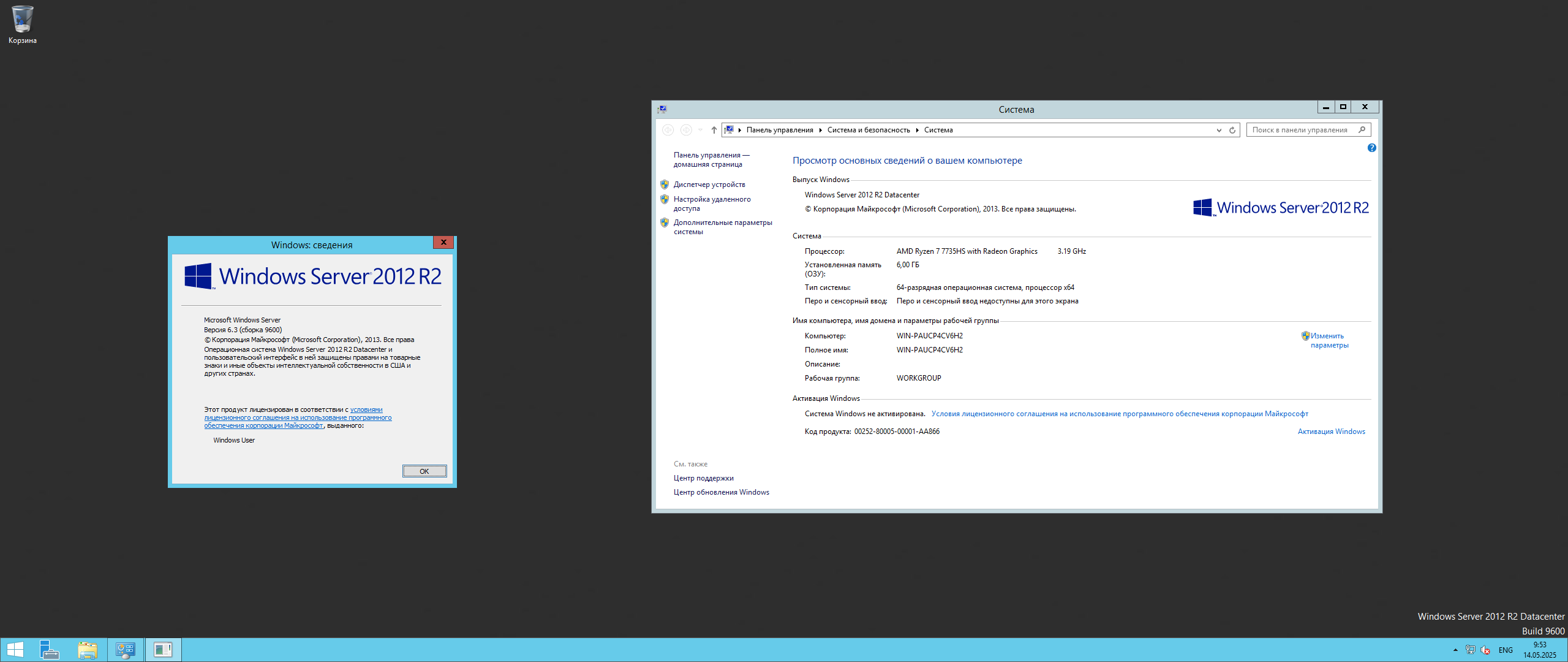
Task: Open the Windows Start button in the taskbar
Action: [15, 650]
